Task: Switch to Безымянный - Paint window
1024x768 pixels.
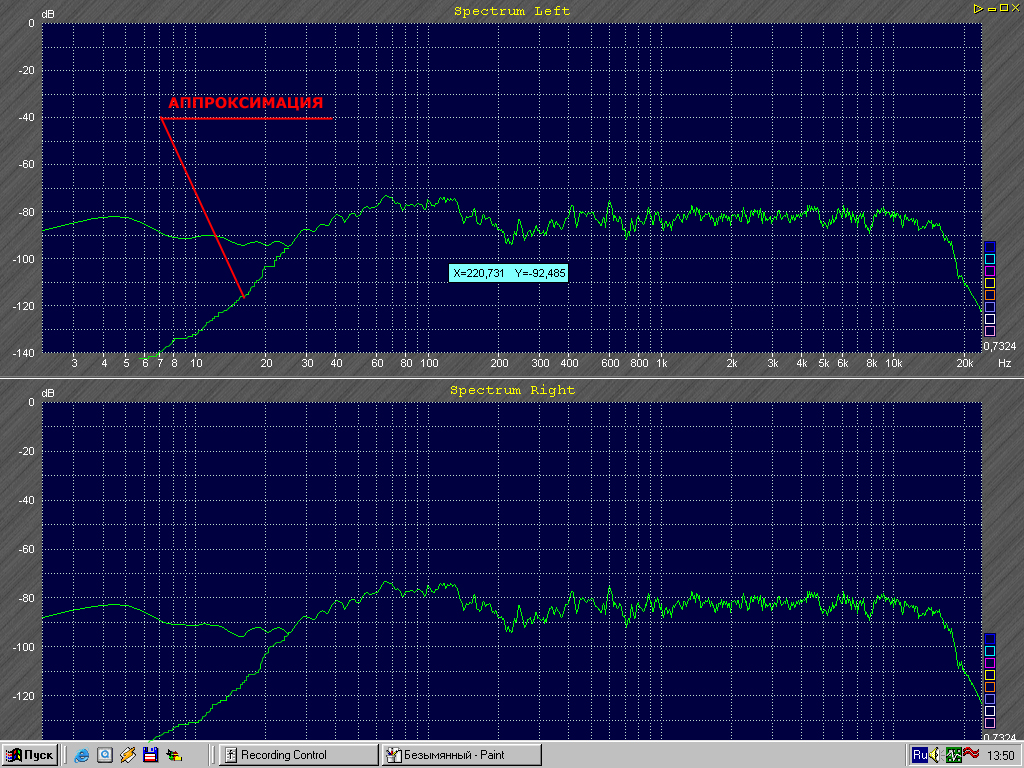Action: [x=461, y=755]
